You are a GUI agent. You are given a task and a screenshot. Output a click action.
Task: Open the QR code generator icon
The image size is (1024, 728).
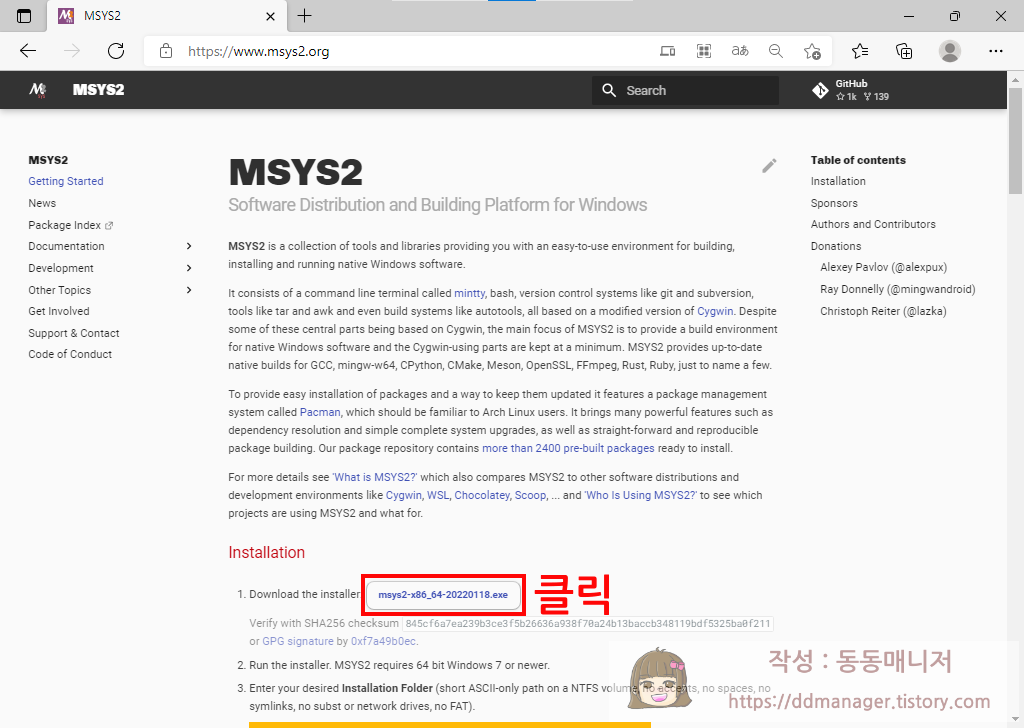click(x=704, y=51)
